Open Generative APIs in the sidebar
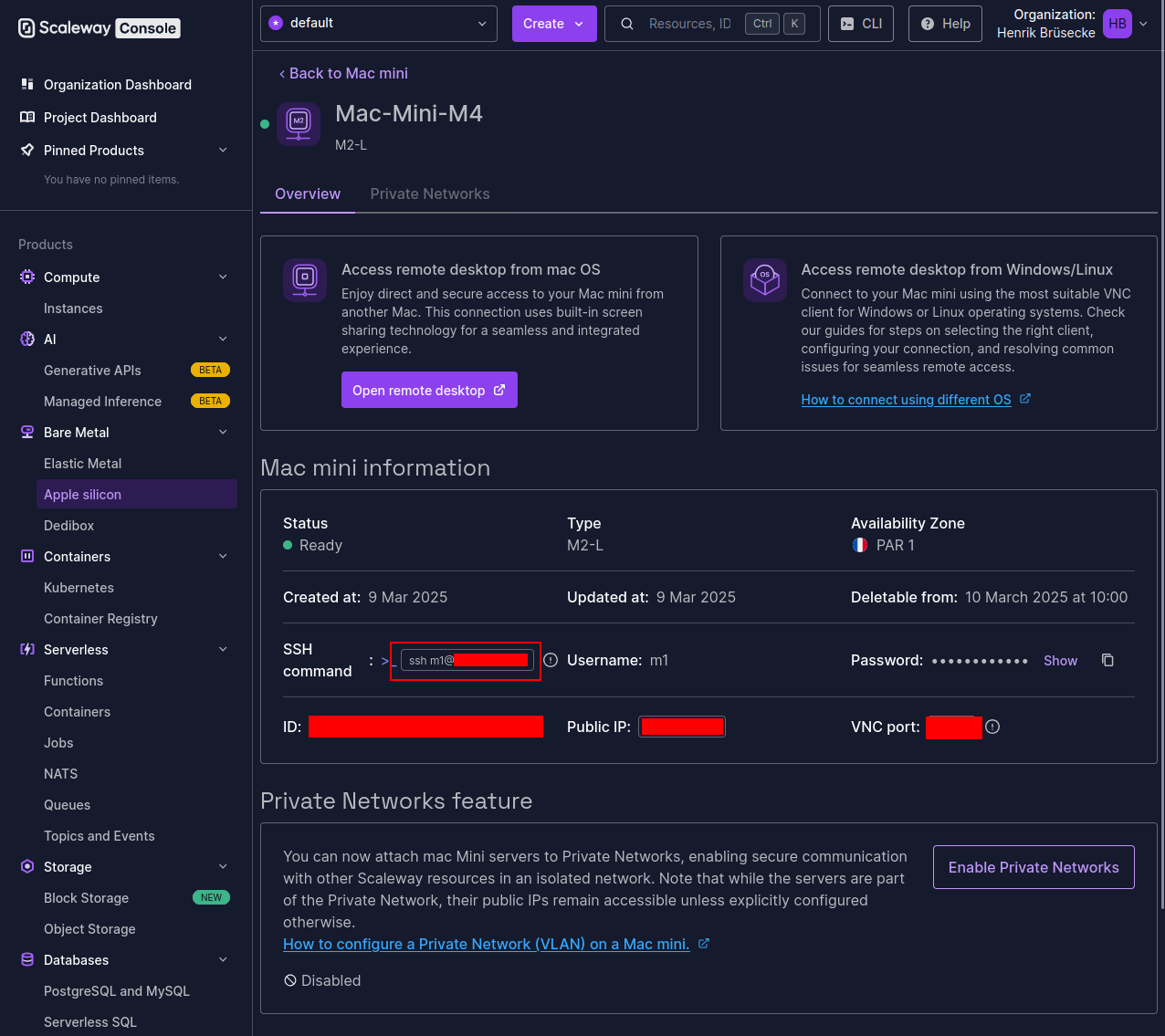This screenshot has height=1036, width=1165. click(92, 371)
